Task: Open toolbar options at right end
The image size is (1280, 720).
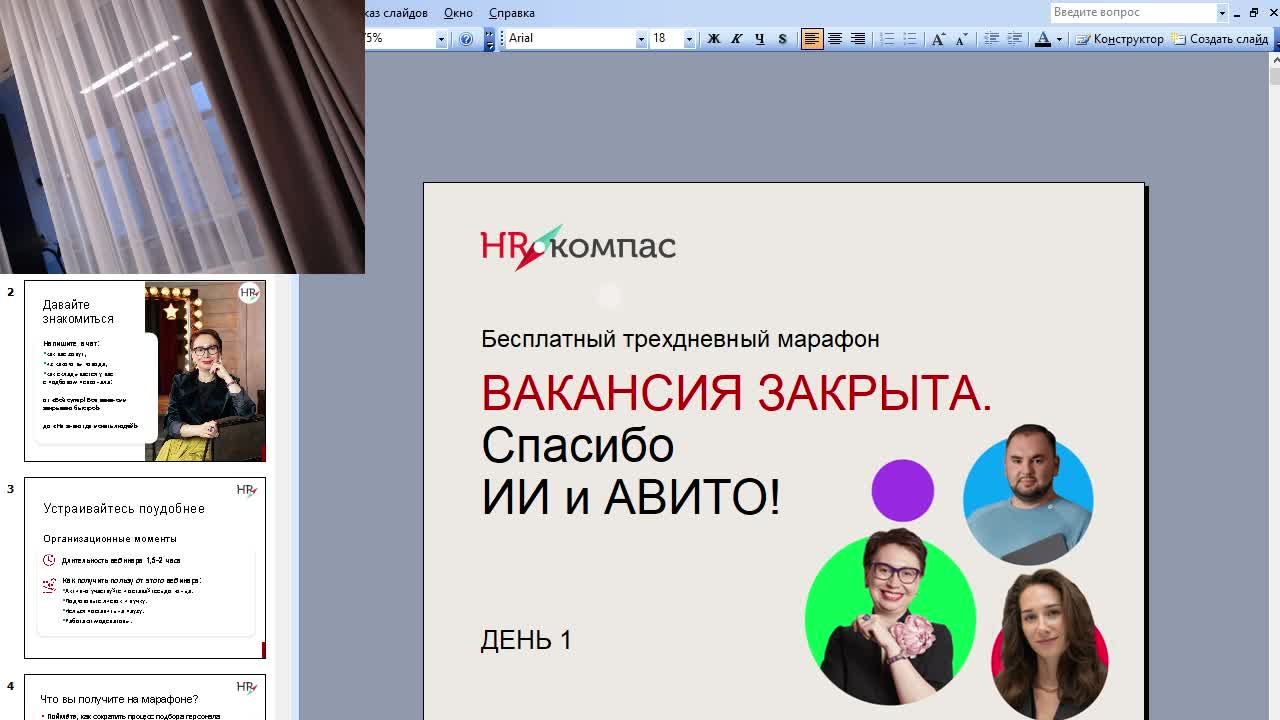Action: (x=1275, y=39)
